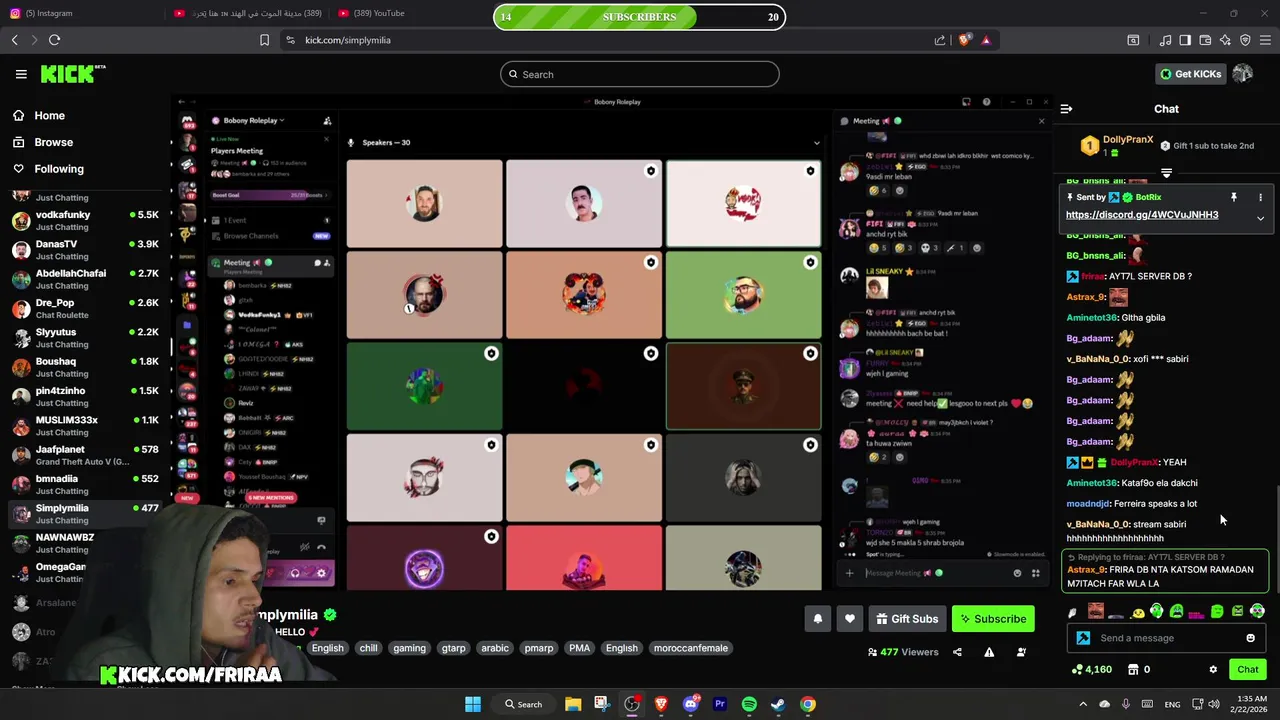Share page from address bar share icon

pyautogui.click(x=940, y=40)
